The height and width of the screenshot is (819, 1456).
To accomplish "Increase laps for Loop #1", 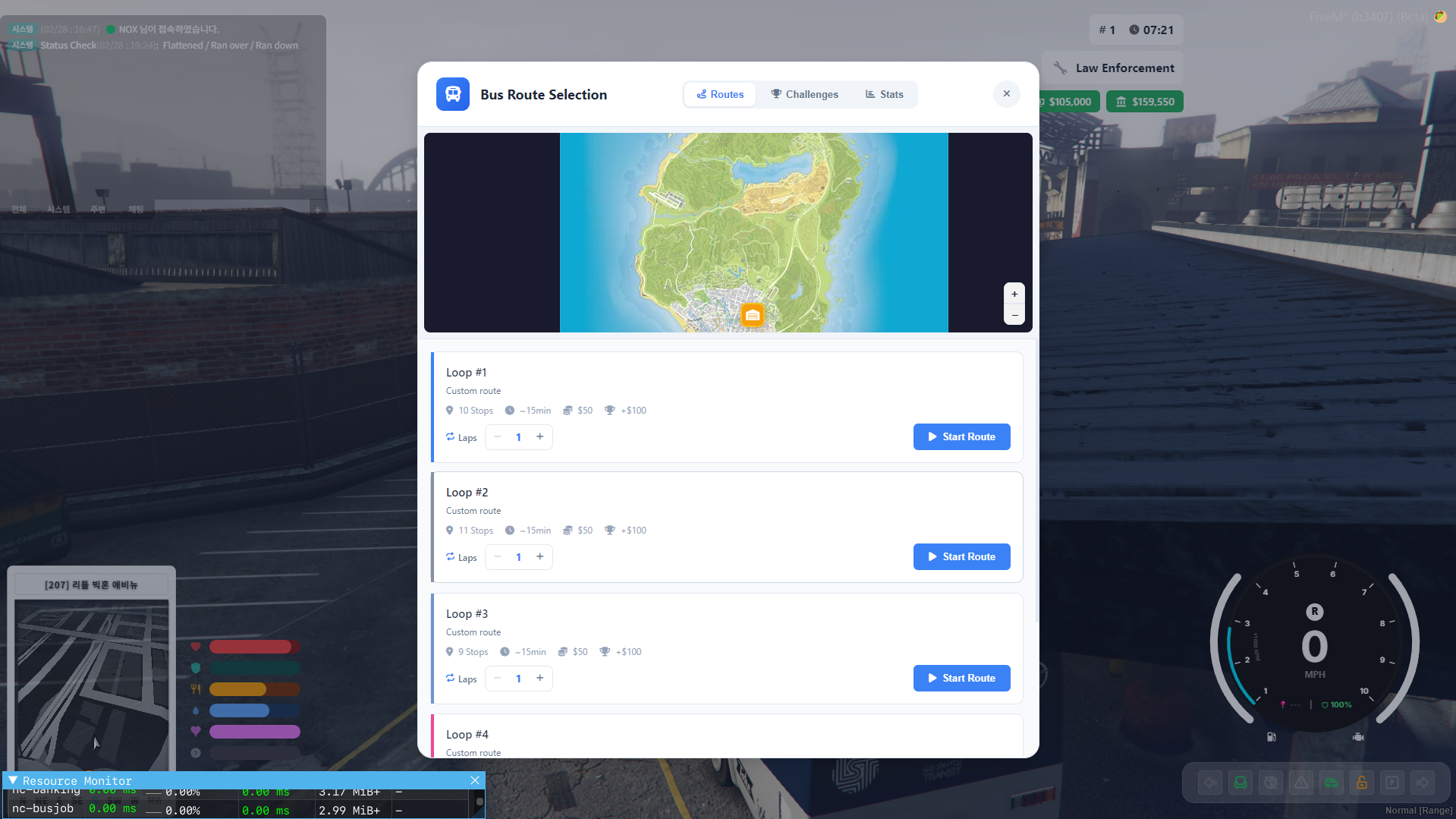I will click(x=540, y=436).
